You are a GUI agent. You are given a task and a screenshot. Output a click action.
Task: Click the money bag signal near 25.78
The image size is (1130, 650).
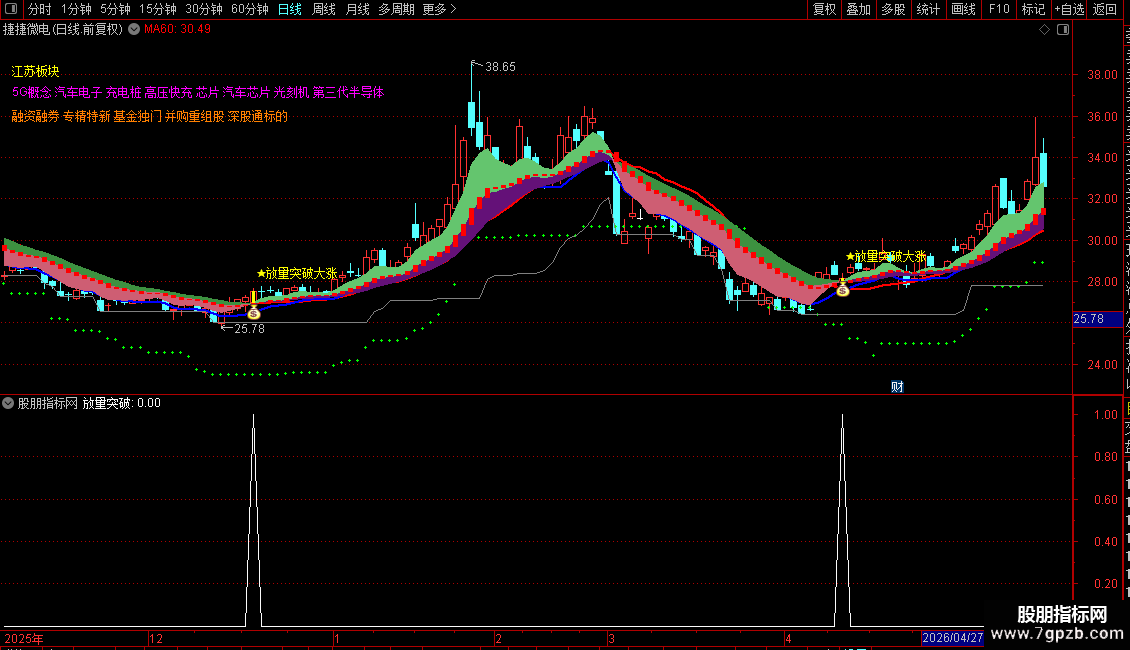pyautogui.click(x=254, y=313)
